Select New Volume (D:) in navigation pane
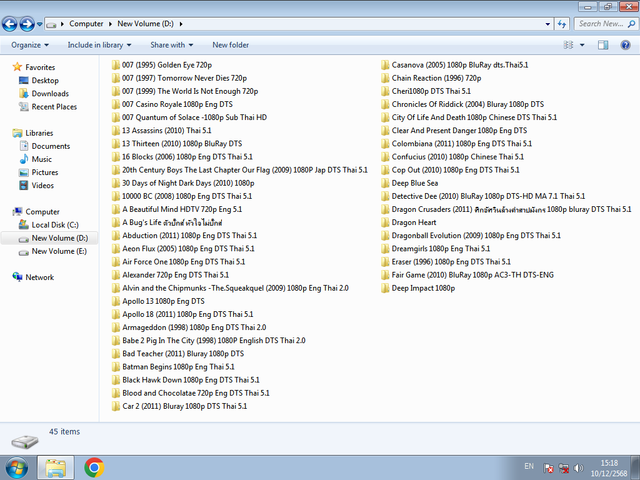 click(x=60, y=238)
